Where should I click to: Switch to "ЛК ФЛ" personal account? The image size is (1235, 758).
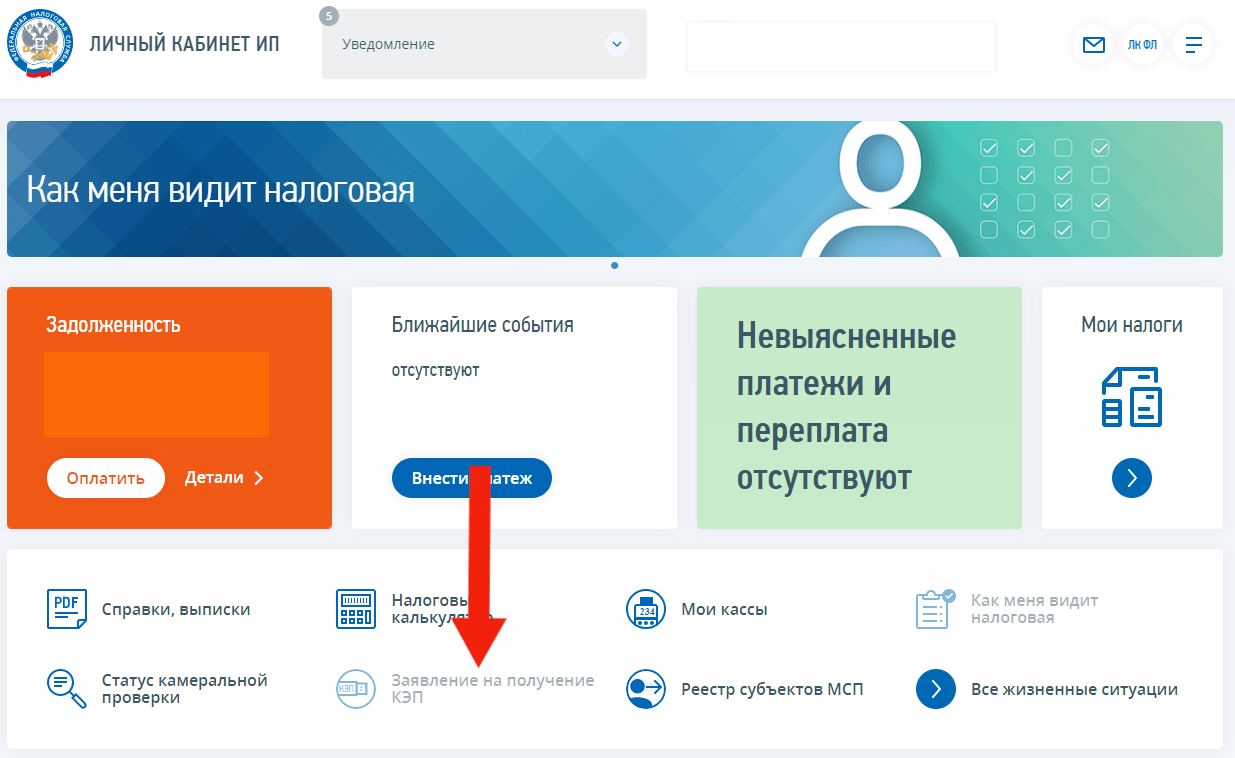coord(1143,44)
